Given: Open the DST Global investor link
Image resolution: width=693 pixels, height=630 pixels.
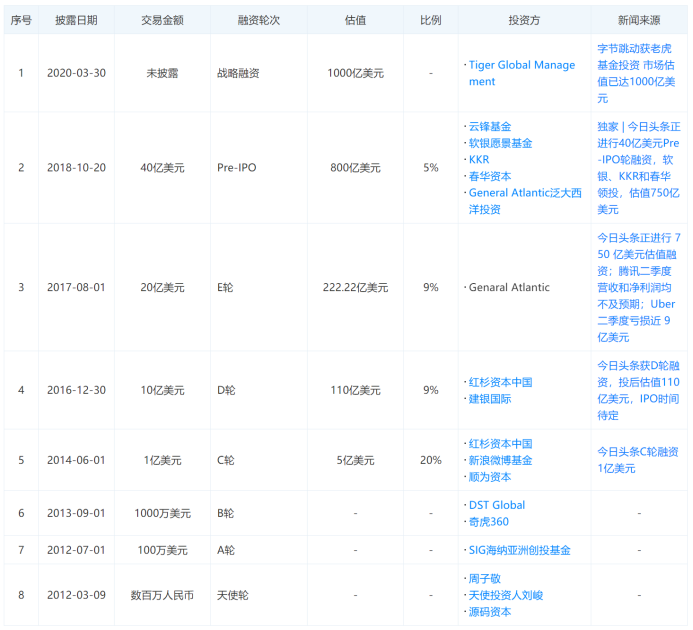Looking at the screenshot, I should 497,505.
